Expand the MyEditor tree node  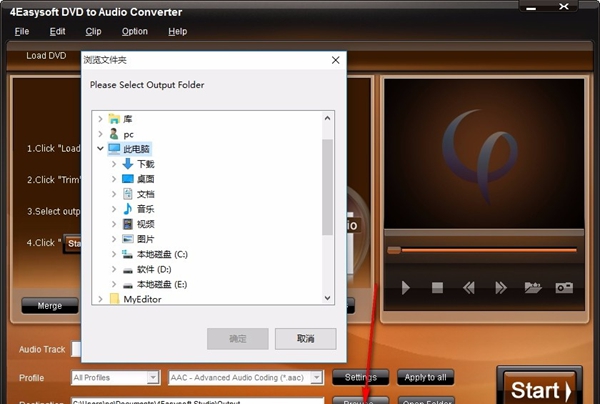(x=100, y=299)
